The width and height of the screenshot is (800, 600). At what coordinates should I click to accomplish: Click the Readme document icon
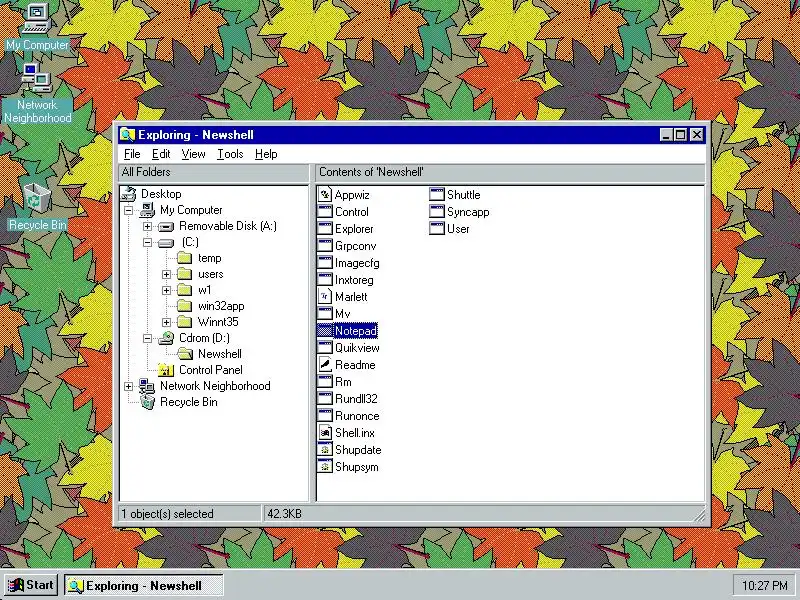[324, 364]
